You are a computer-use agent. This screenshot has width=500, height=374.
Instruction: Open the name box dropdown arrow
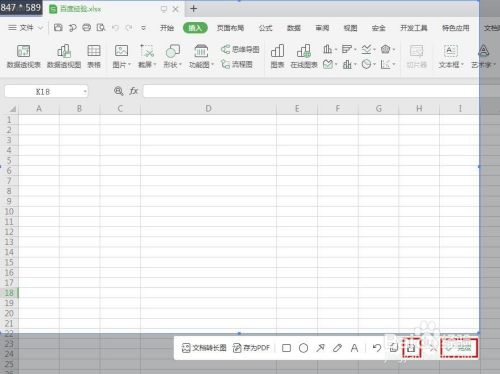85,92
